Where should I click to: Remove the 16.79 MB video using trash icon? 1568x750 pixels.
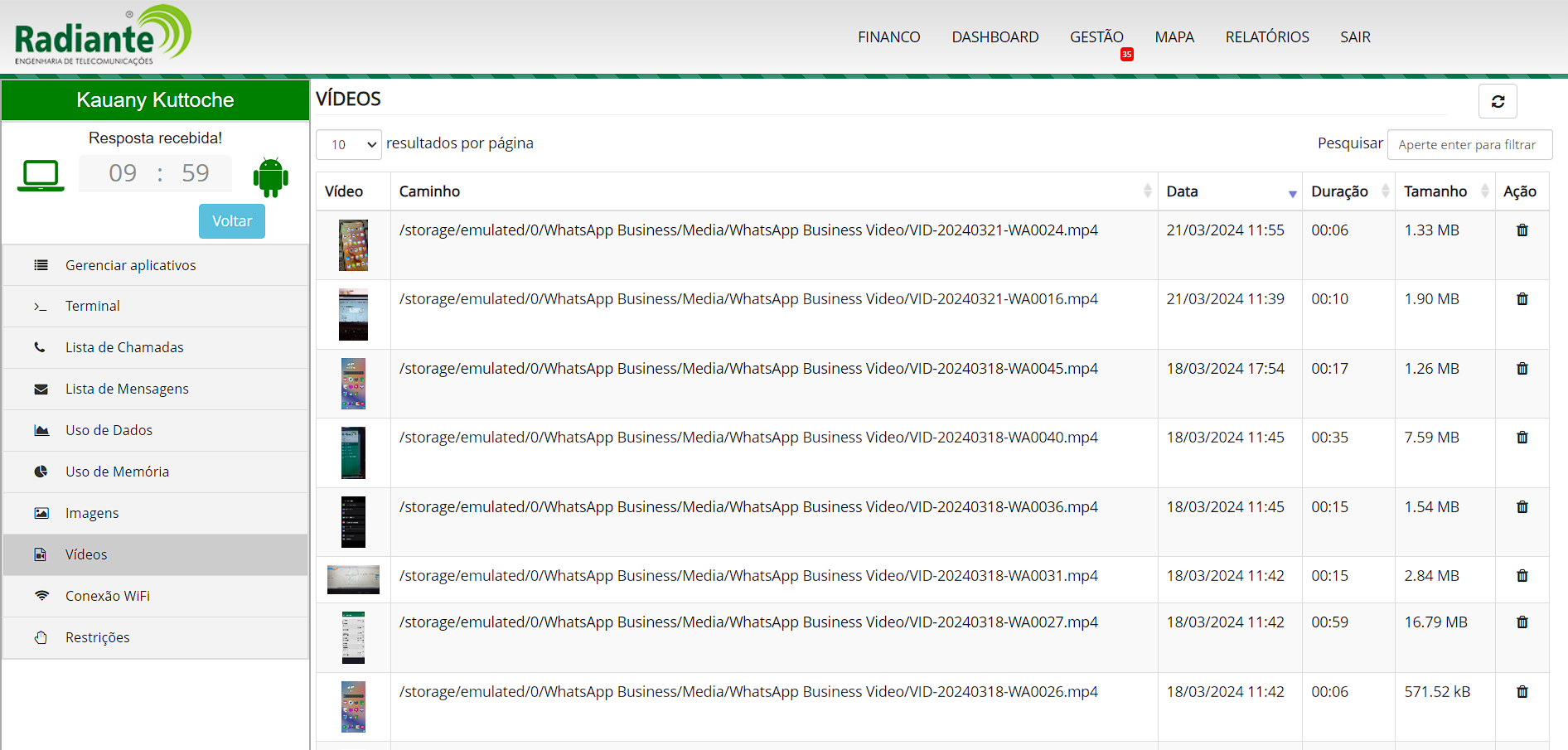click(1522, 622)
